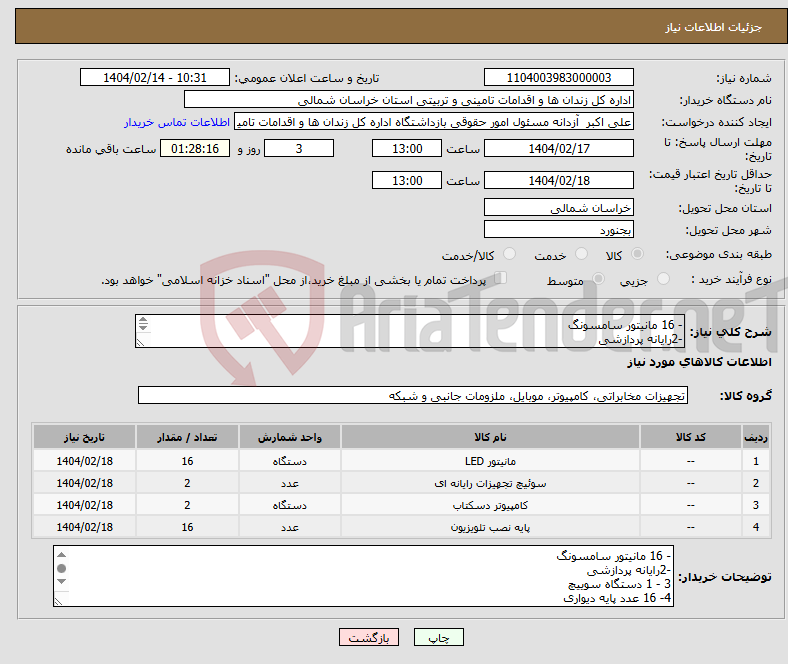Click the پایه نصب تلویزیون item cell
The image size is (788, 664).
490,527
